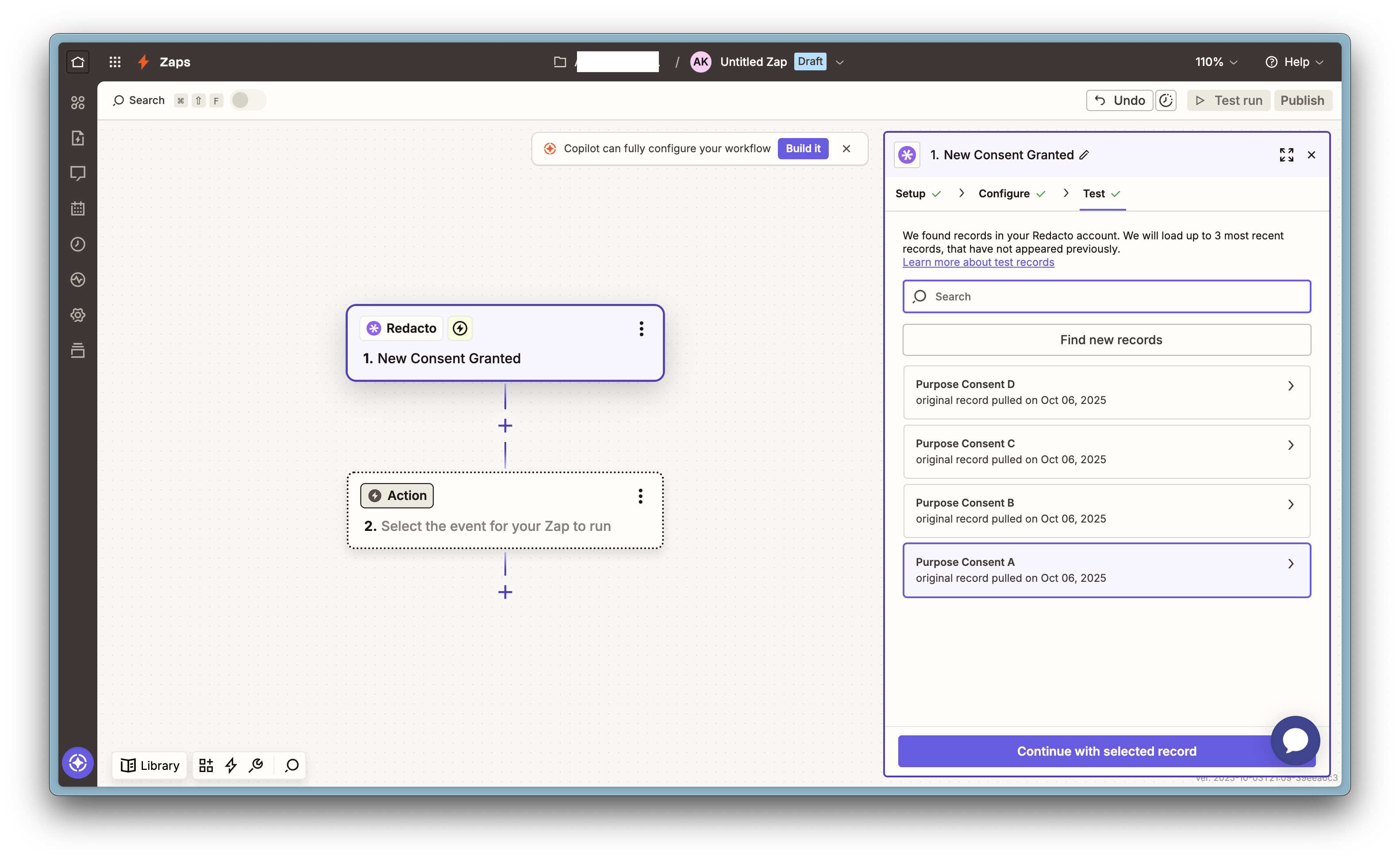
Task: Open the chat support bubble
Action: (x=1295, y=740)
